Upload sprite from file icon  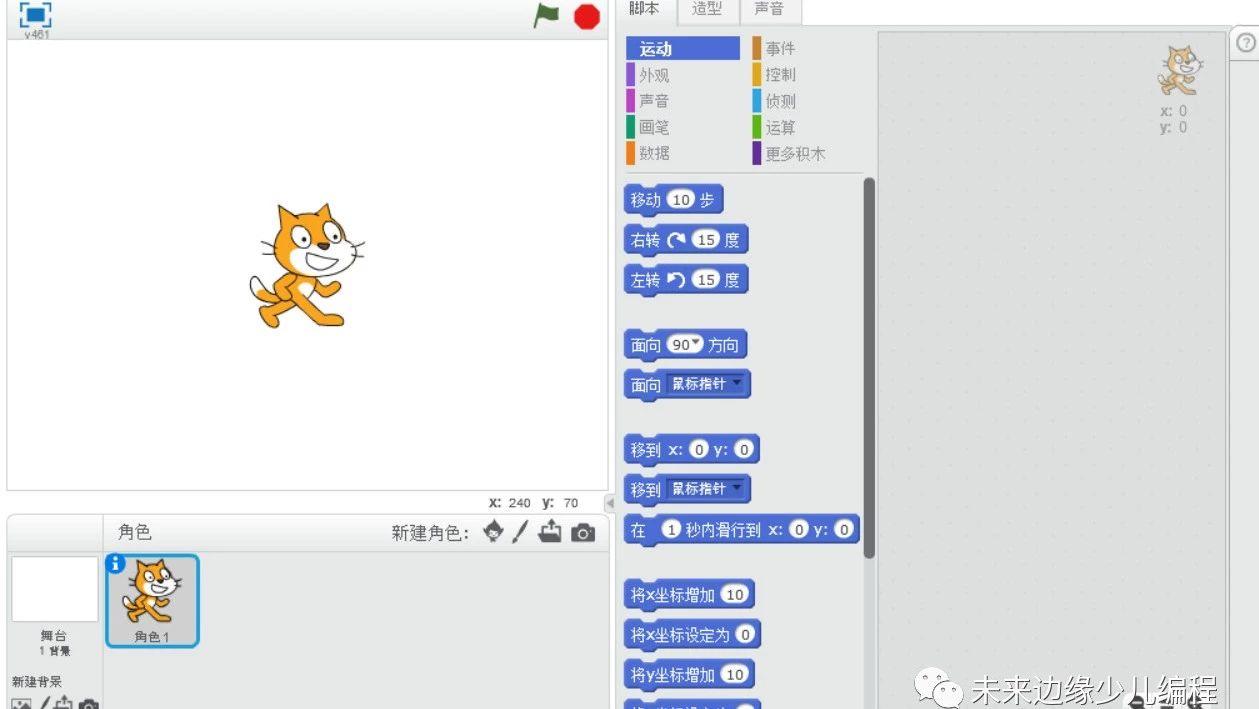550,532
